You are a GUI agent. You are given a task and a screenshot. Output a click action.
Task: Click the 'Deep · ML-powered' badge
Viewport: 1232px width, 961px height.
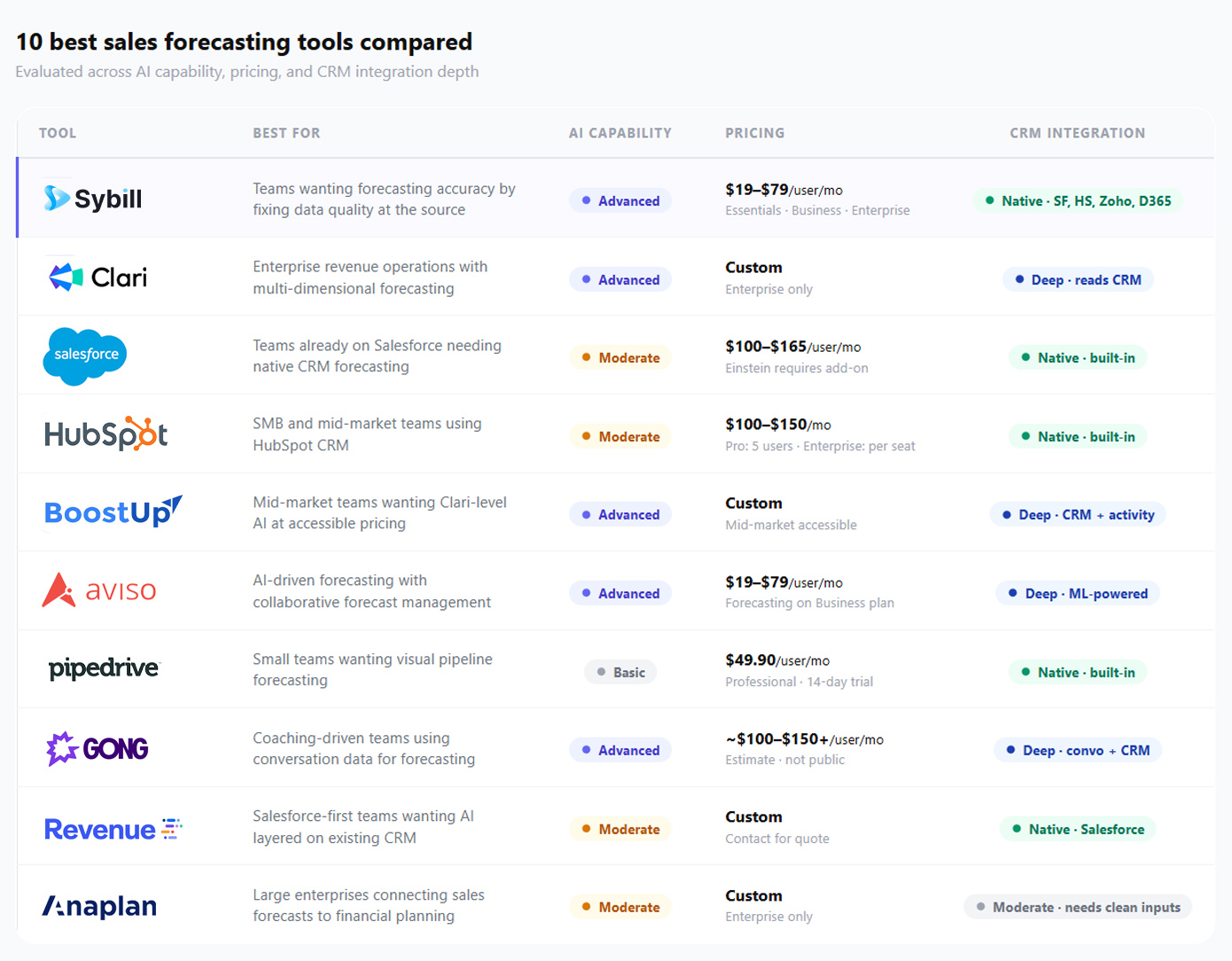[x=1078, y=594]
